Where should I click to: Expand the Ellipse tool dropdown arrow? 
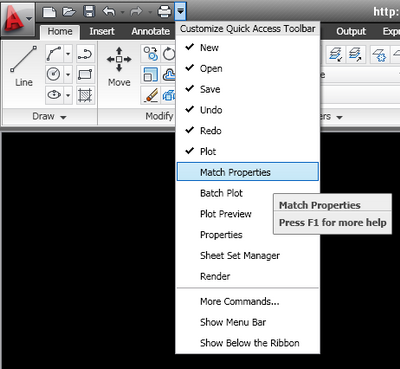[x=68, y=95]
